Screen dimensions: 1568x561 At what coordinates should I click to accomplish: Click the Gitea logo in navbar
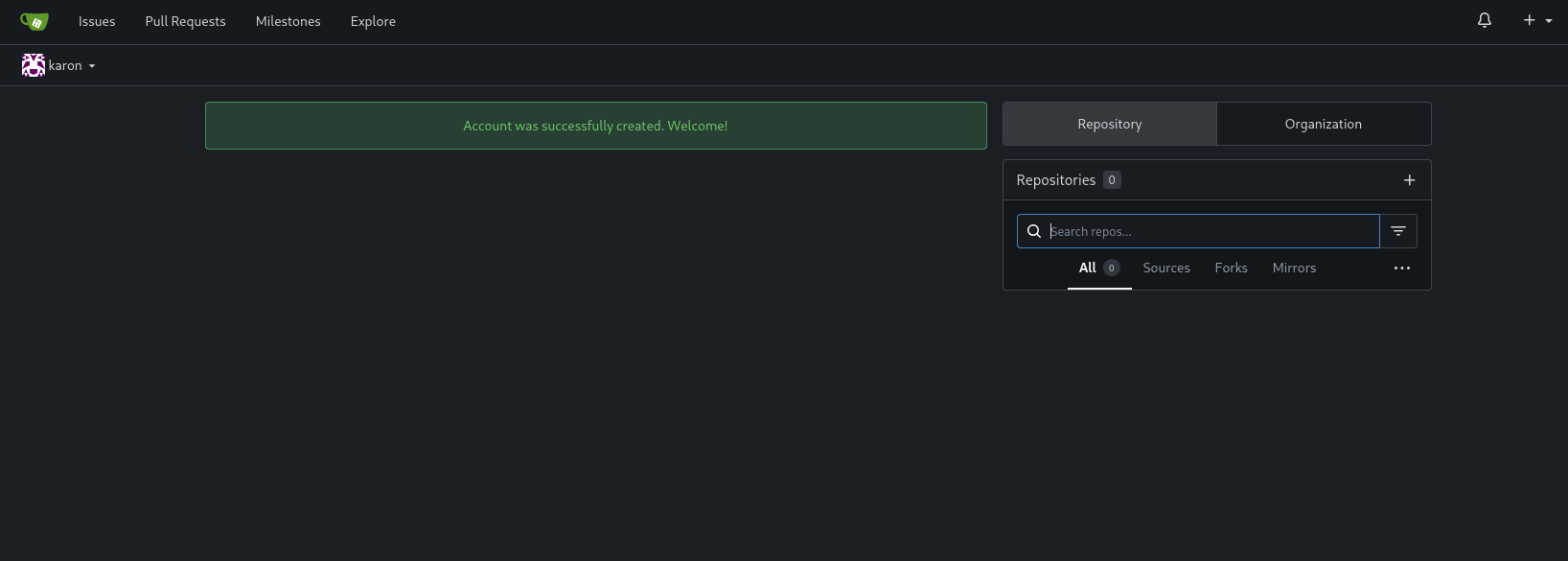pos(35,21)
